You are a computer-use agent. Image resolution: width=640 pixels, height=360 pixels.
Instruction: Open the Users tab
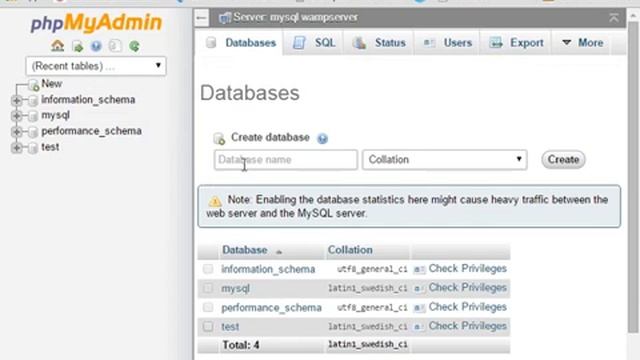448,42
